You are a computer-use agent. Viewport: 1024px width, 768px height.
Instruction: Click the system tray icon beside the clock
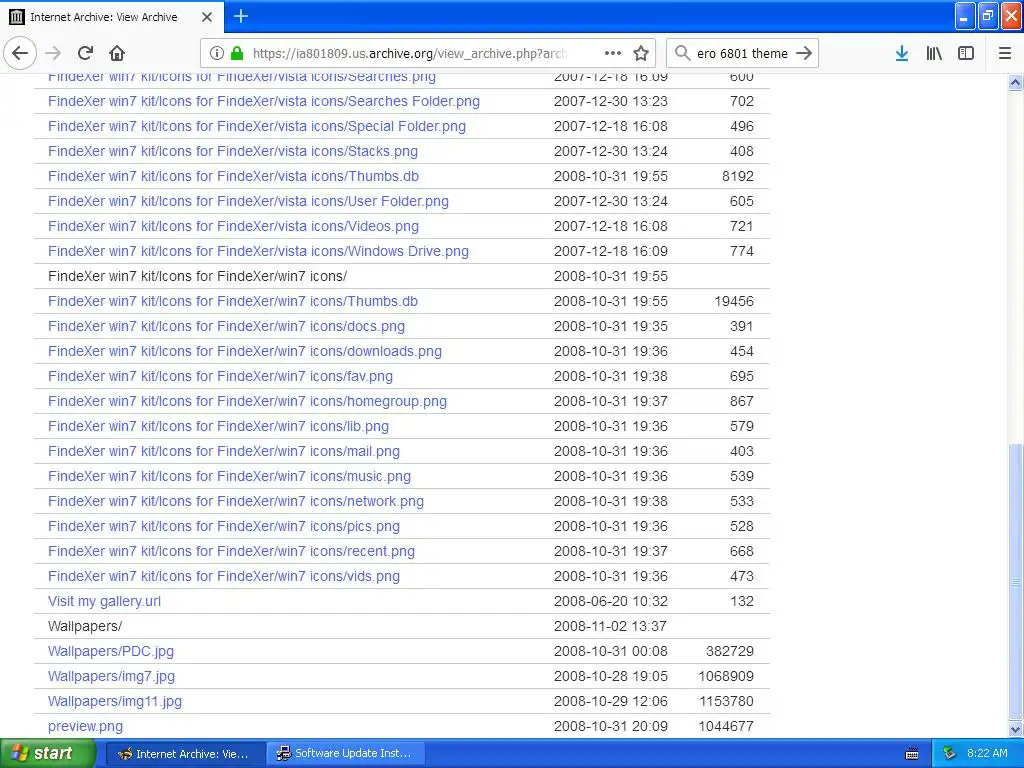pyautogui.click(x=950, y=754)
